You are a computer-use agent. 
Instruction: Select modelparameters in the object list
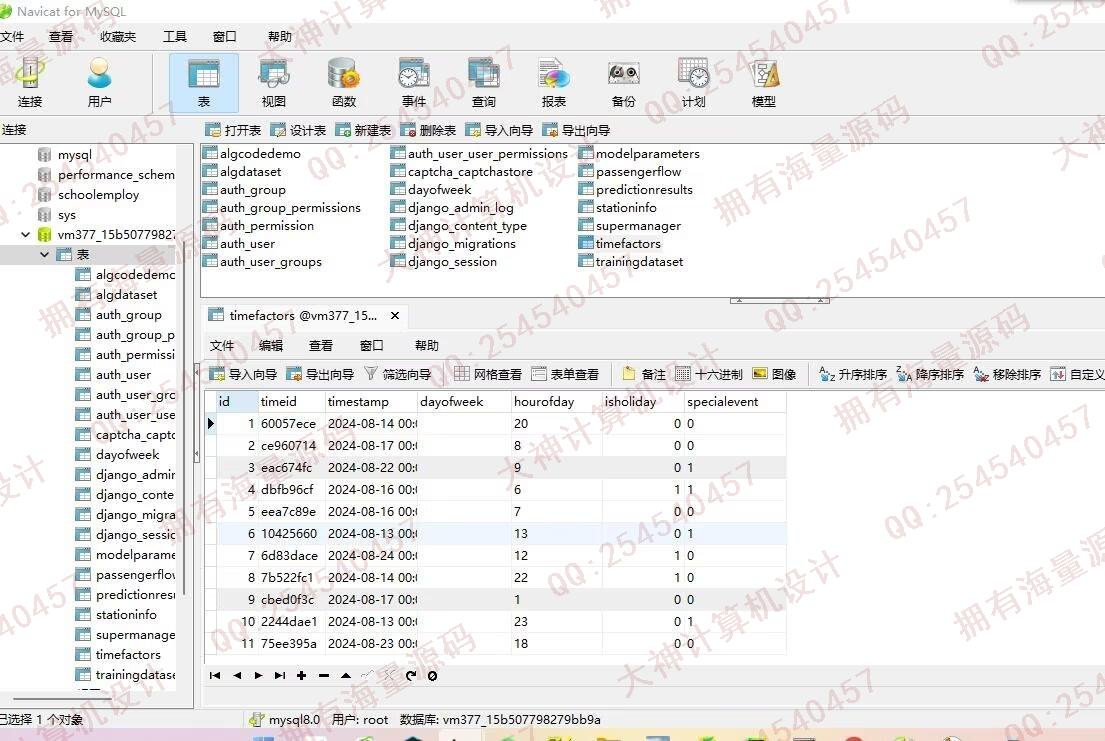click(x=648, y=154)
